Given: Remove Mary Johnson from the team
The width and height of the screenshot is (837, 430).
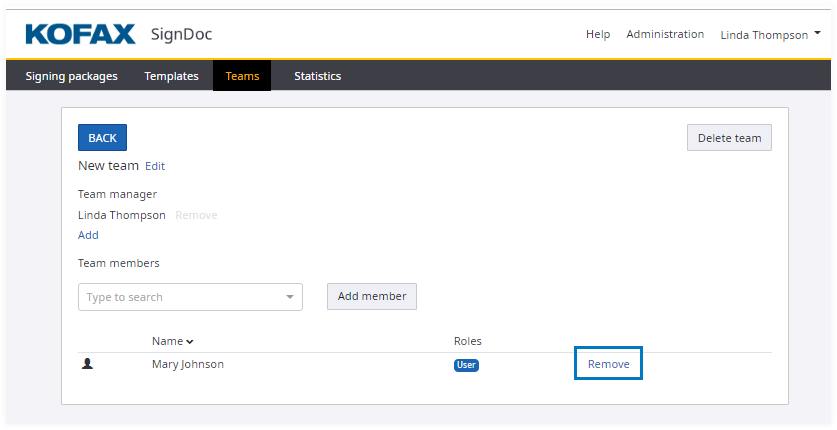Looking at the screenshot, I should click(x=608, y=364).
